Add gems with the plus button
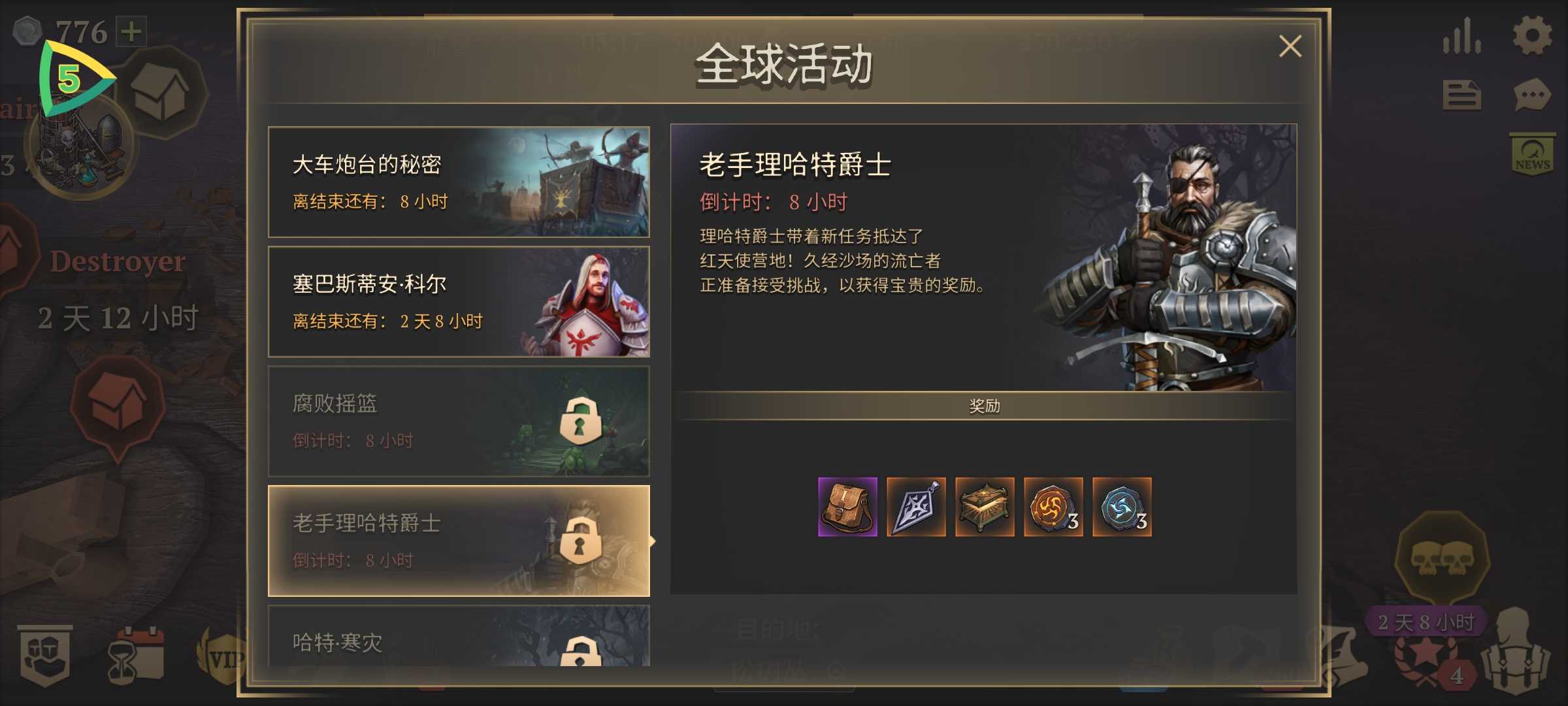 tap(131, 31)
